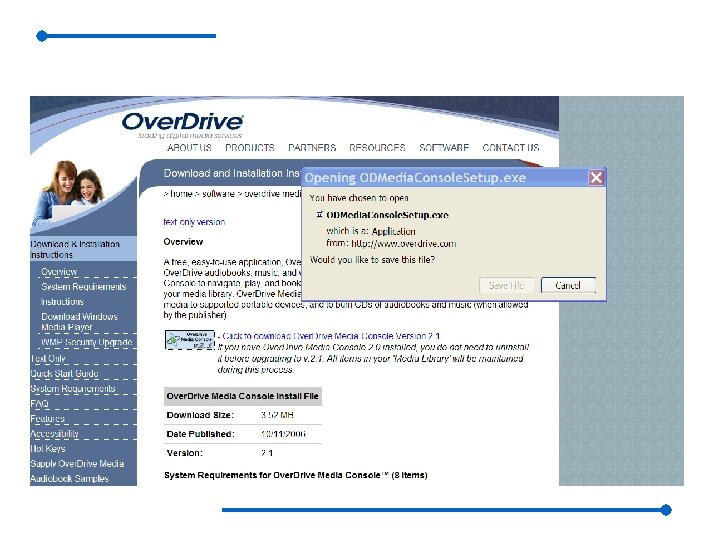Open Supply OverDrive Media link
This screenshot has height=540, width=720.
click(x=77, y=463)
